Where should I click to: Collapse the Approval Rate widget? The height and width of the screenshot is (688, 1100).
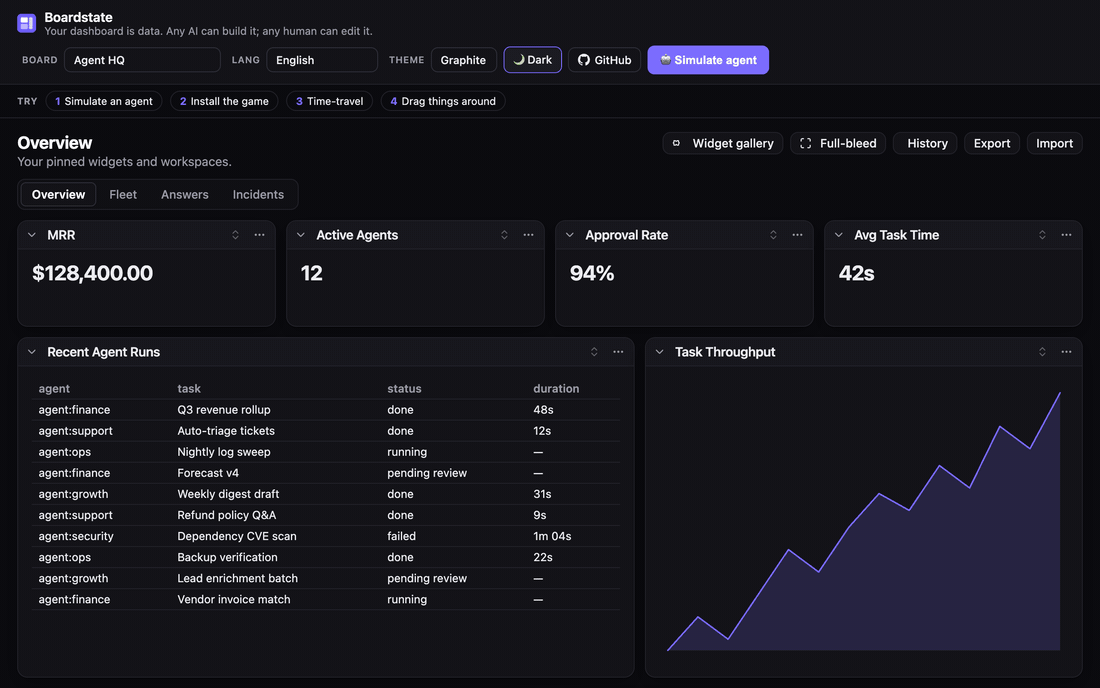coord(570,235)
